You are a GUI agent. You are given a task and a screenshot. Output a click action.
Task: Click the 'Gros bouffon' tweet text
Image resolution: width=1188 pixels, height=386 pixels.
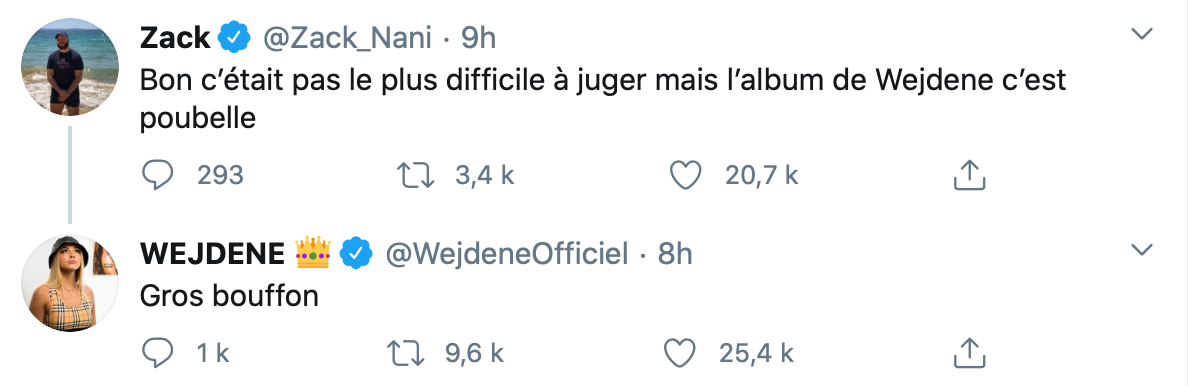(x=229, y=297)
